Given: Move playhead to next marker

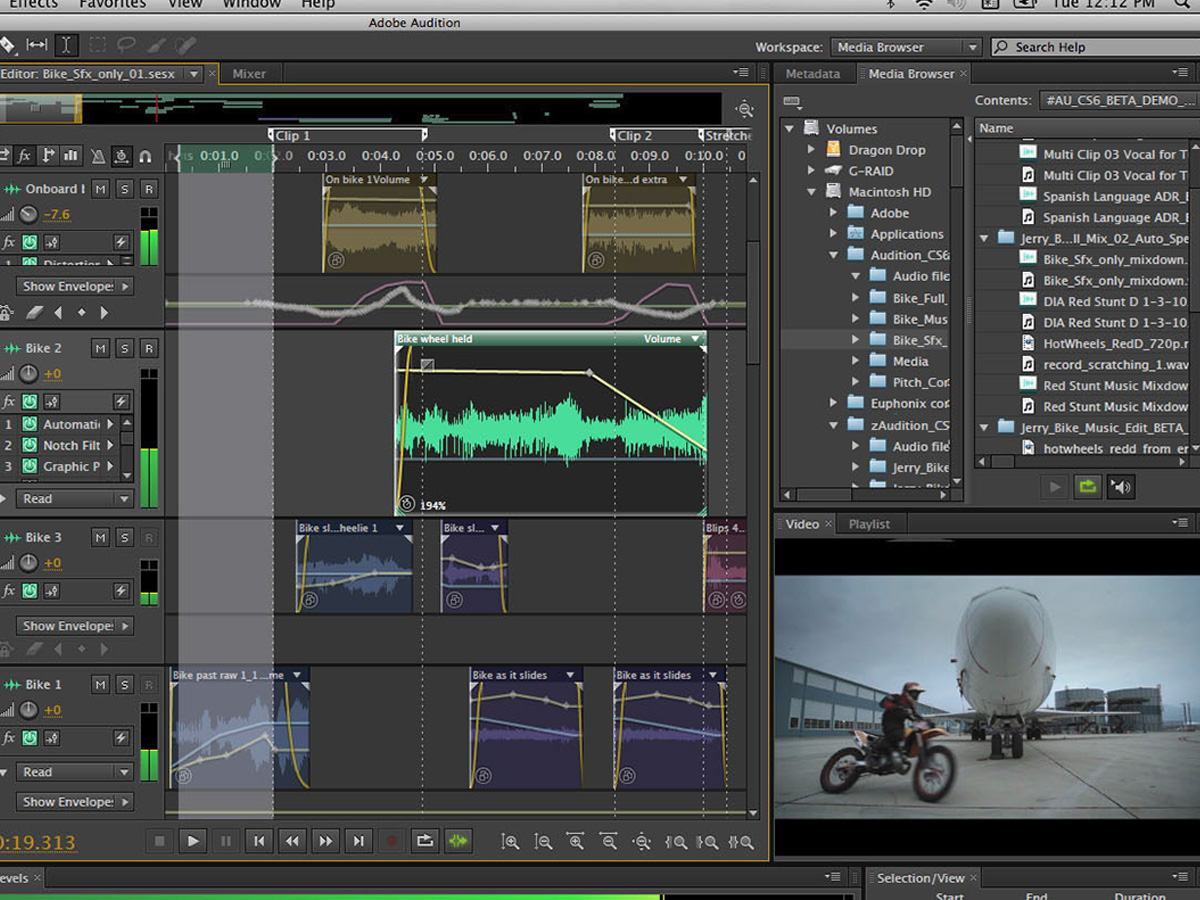Looking at the screenshot, I should [x=358, y=841].
